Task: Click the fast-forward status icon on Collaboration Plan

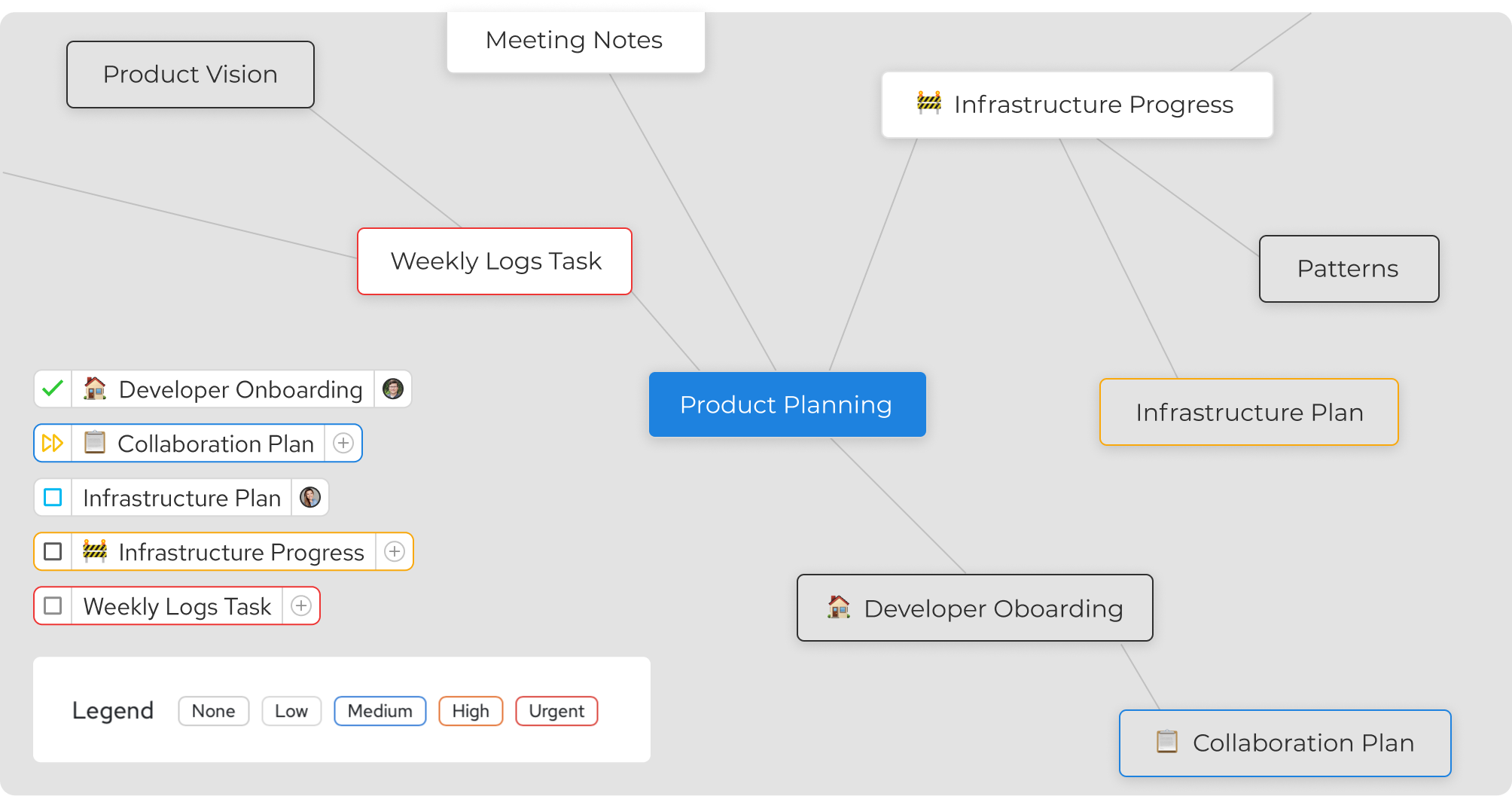Action: (53, 443)
